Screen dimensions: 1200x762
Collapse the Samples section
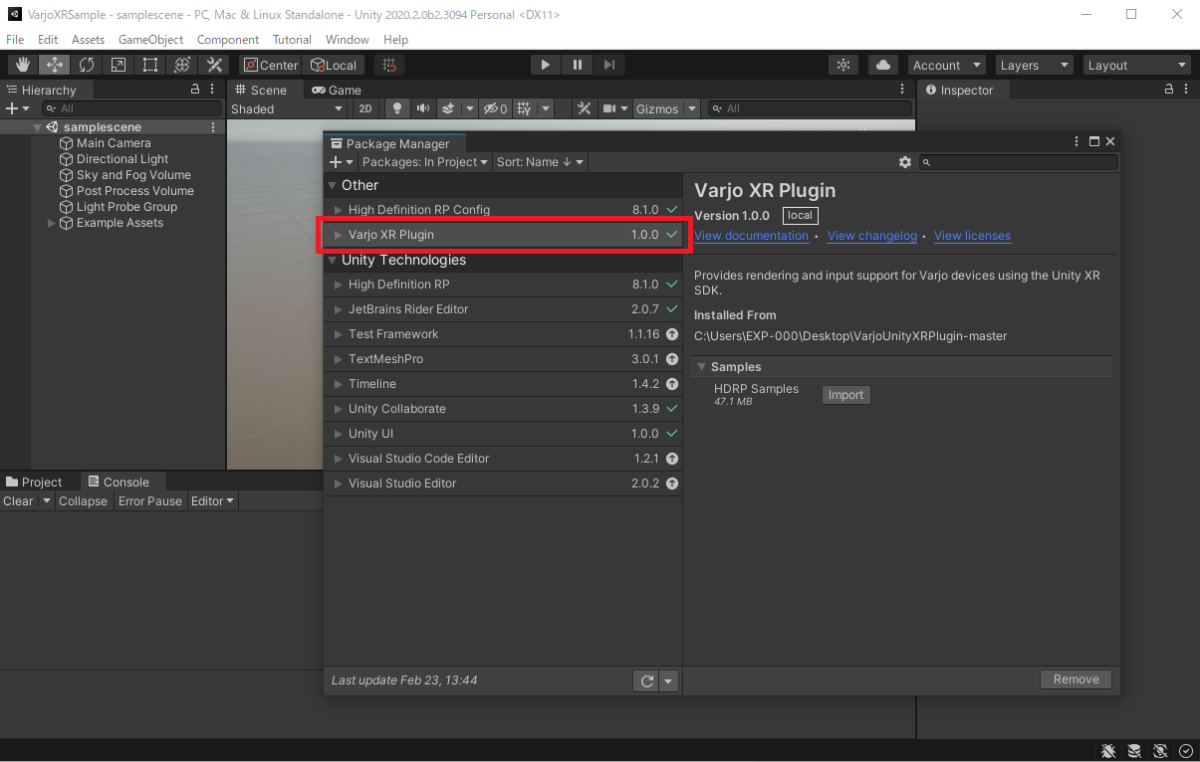click(x=702, y=367)
